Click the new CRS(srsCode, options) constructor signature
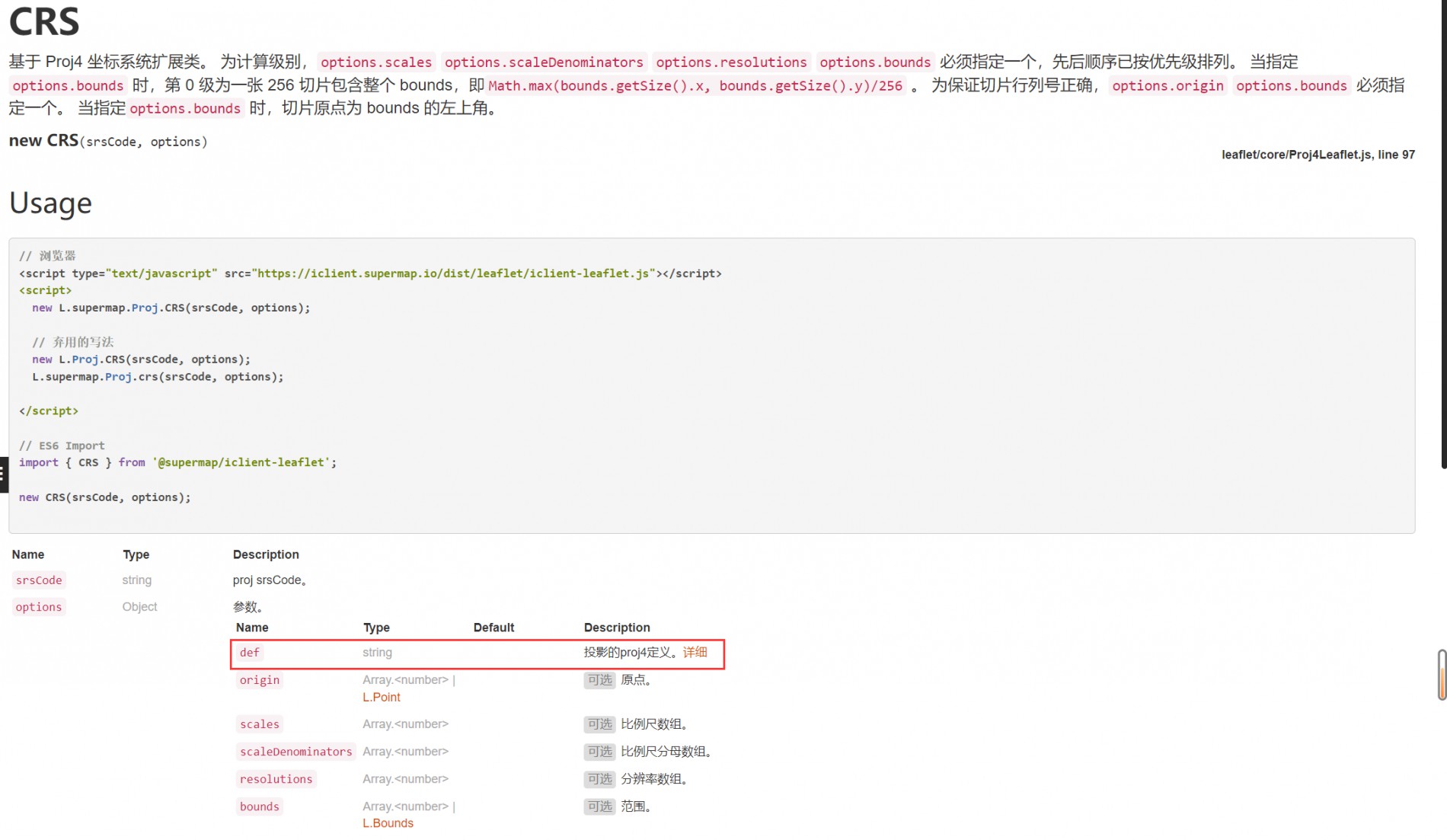This screenshot has width=1447, height=840. [108, 141]
